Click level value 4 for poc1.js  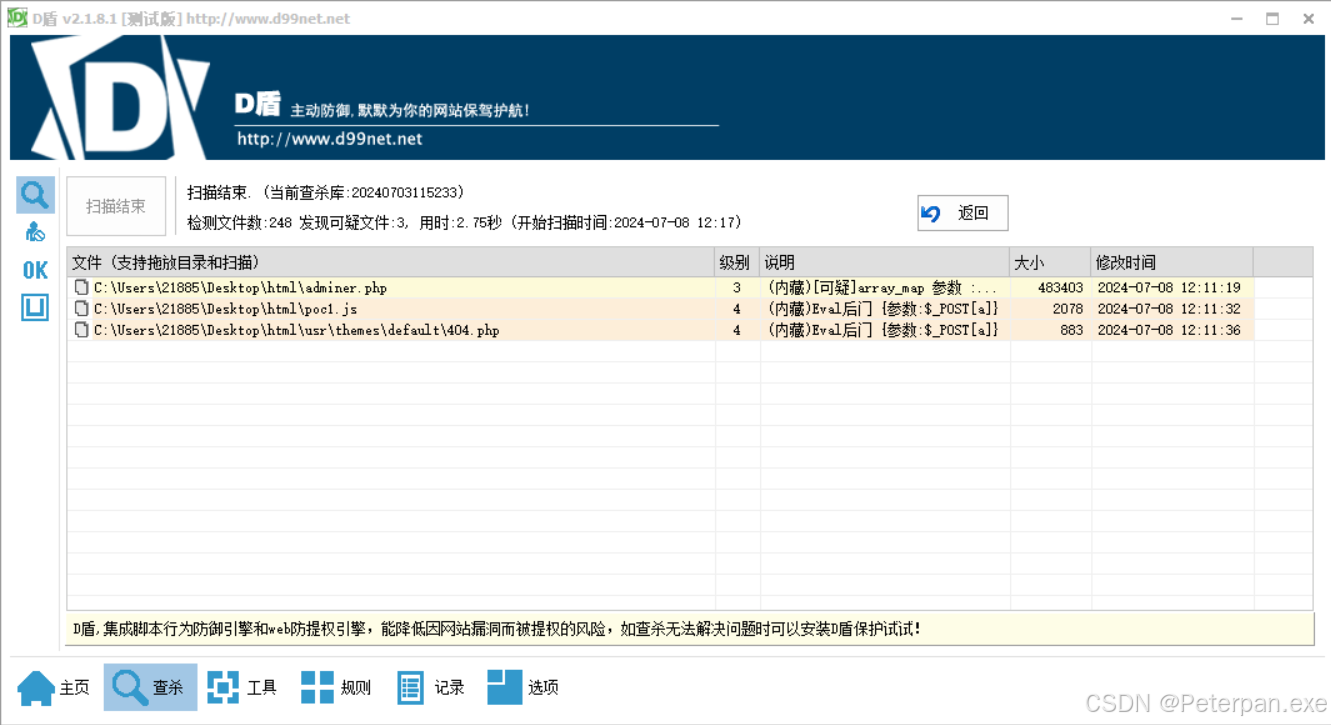click(737, 309)
